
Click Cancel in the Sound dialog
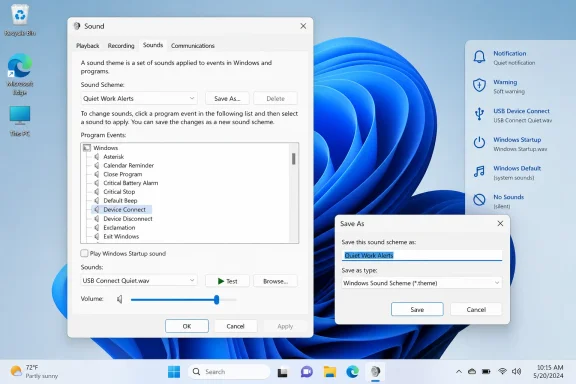point(235,326)
